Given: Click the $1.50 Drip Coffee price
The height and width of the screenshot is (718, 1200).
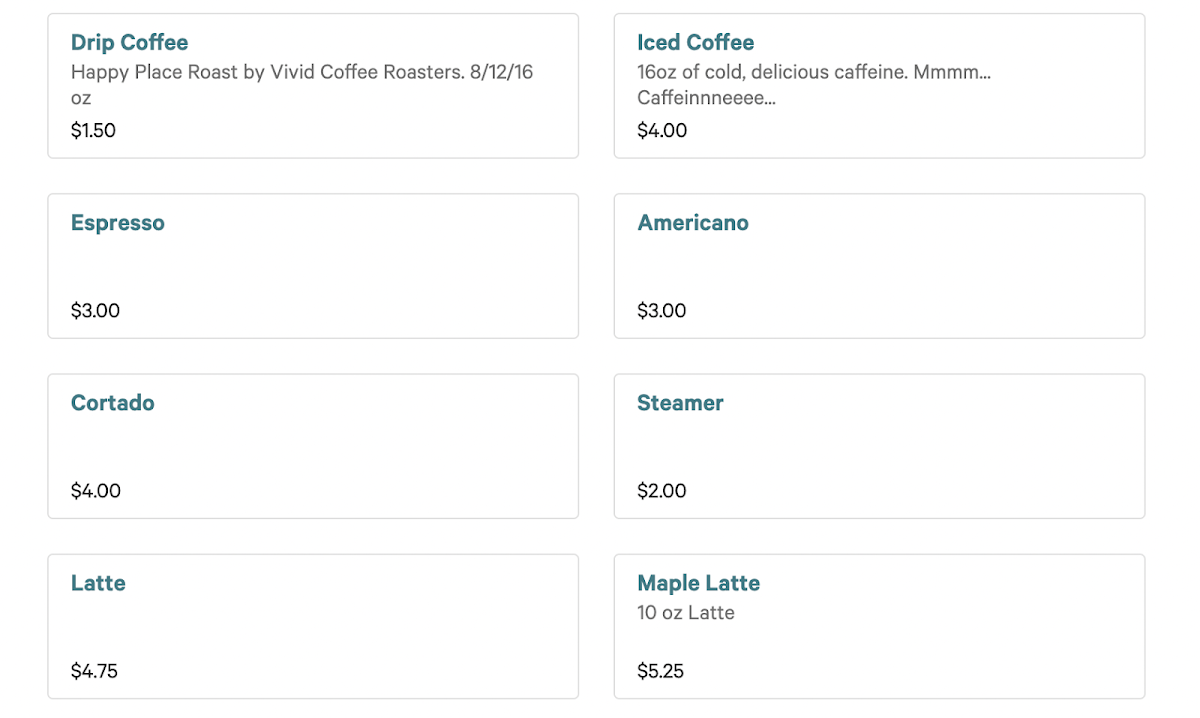Looking at the screenshot, I should pos(93,130).
